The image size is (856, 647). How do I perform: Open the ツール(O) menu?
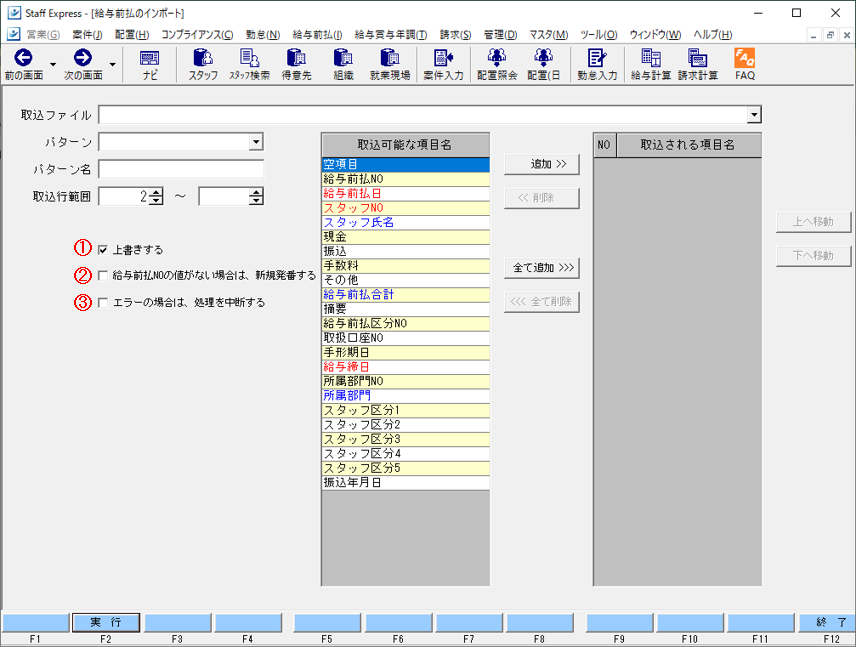pos(598,34)
